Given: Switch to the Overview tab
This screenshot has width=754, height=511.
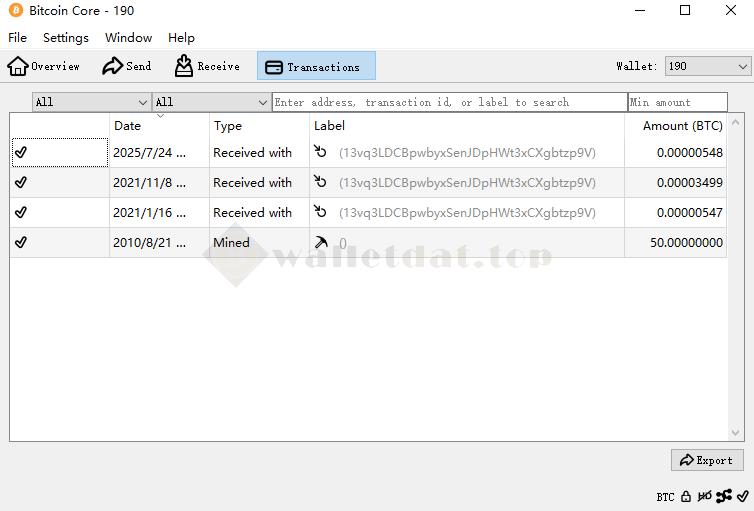Looking at the screenshot, I should [44, 66].
